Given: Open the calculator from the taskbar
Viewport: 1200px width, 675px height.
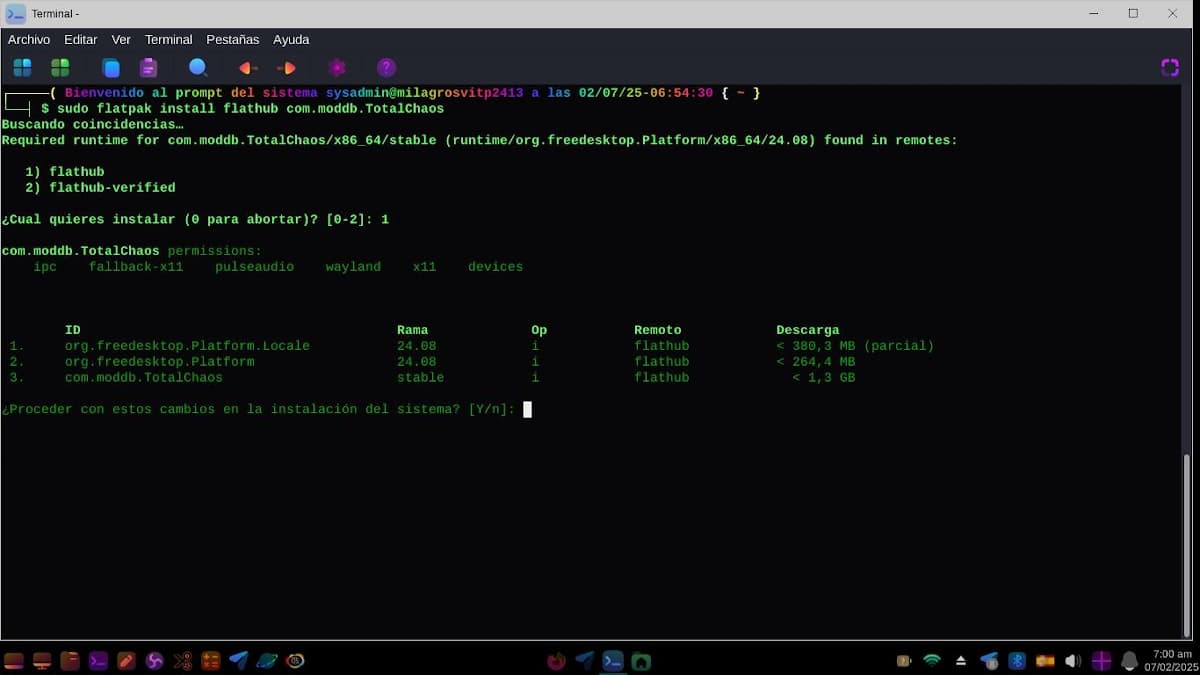Looking at the screenshot, I should [x=210, y=661].
